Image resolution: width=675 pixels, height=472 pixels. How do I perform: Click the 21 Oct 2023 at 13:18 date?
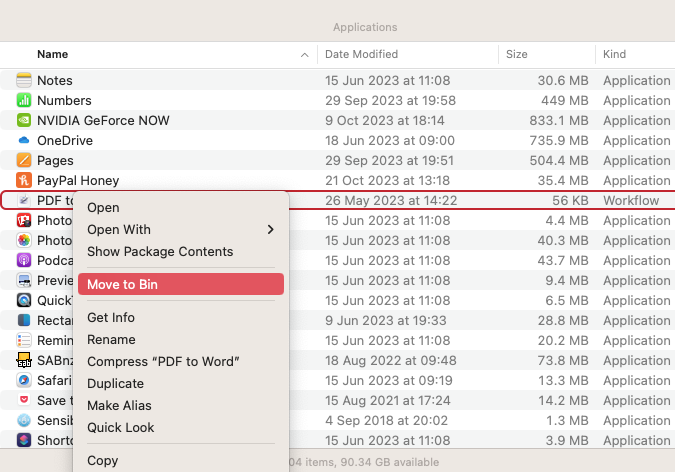pyautogui.click(x=387, y=180)
